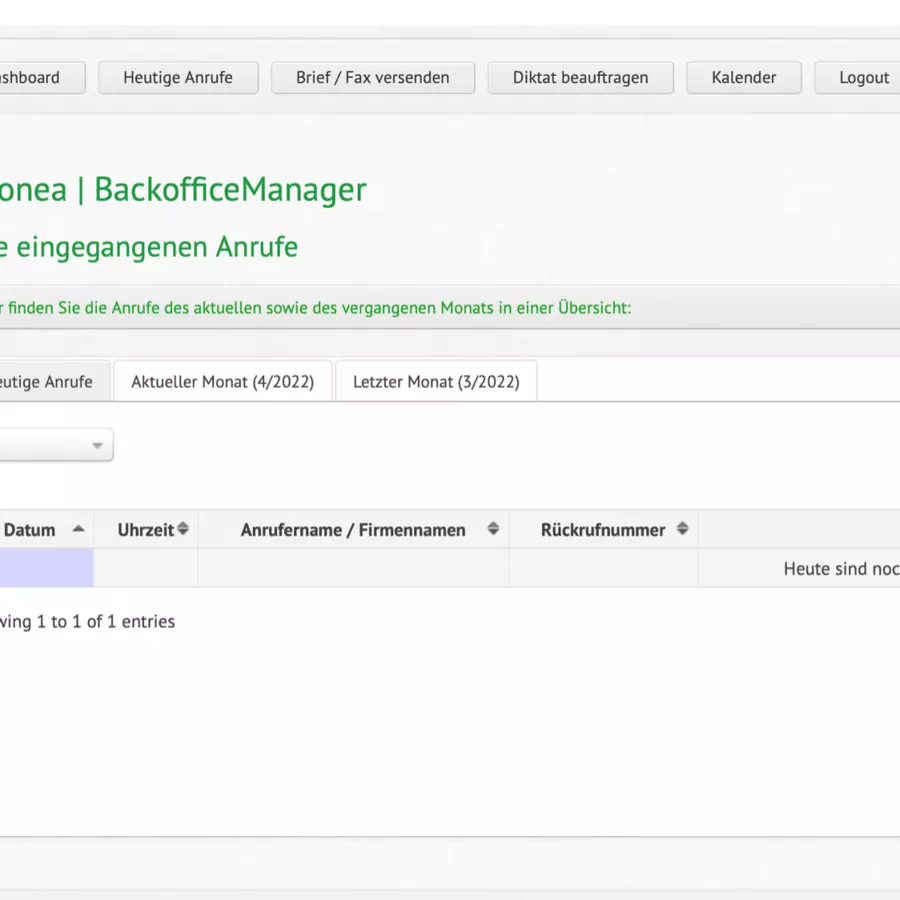
Task: Click the Uhrzeit column sort icon
Action: click(x=183, y=529)
